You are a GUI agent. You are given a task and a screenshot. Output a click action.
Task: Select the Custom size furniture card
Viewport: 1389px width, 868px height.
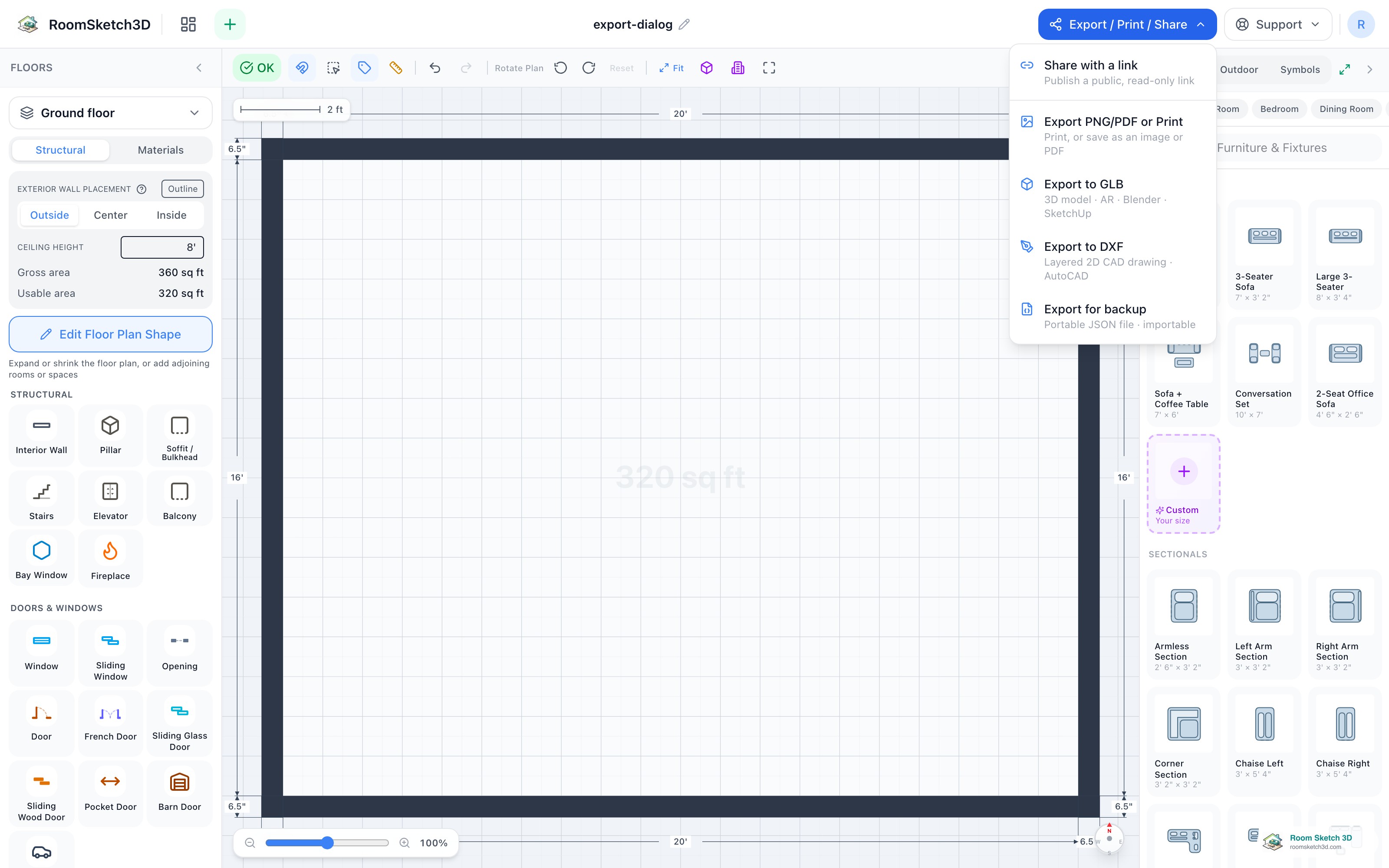pyautogui.click(x=1184, y=484)
